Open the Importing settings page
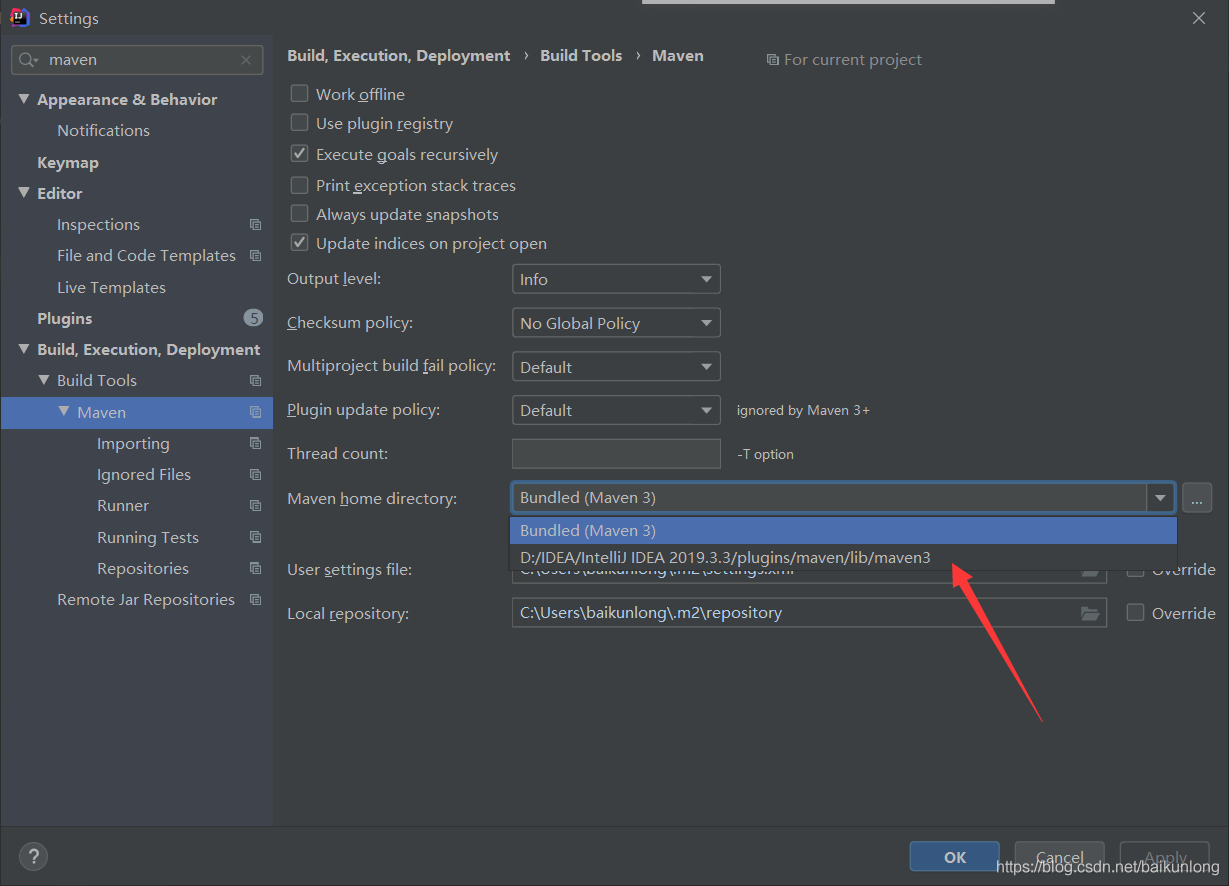Screen dimensions: 1229x886 click(133, 444)
